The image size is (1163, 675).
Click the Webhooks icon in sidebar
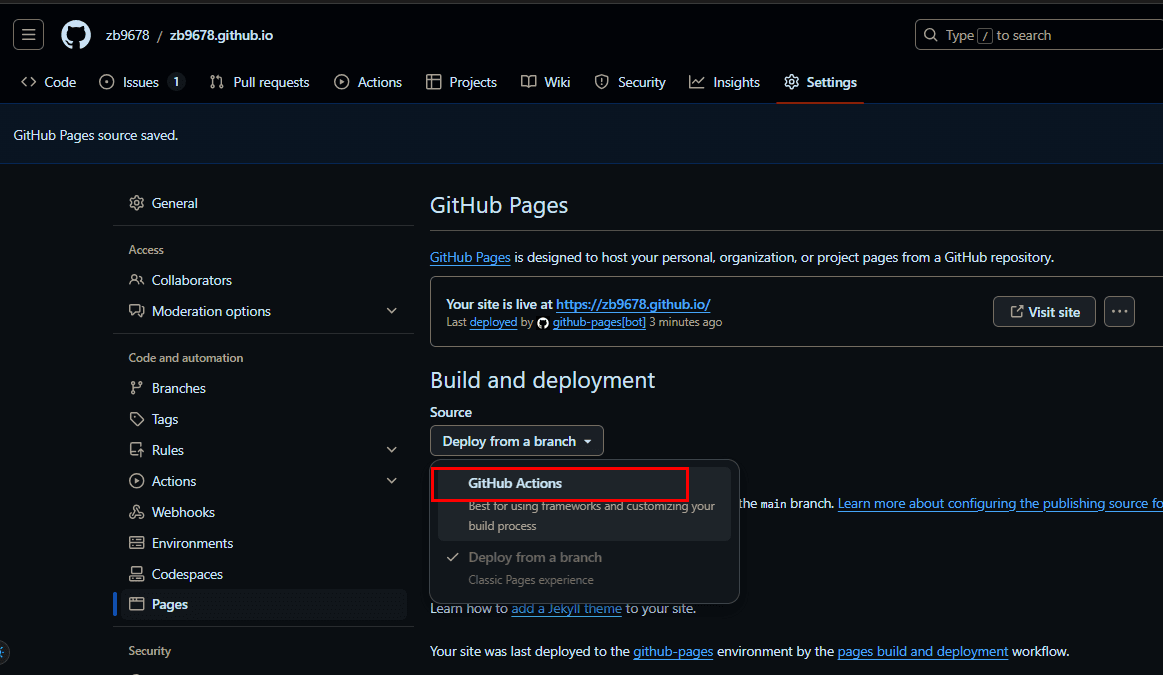click(x=137, y=512)
